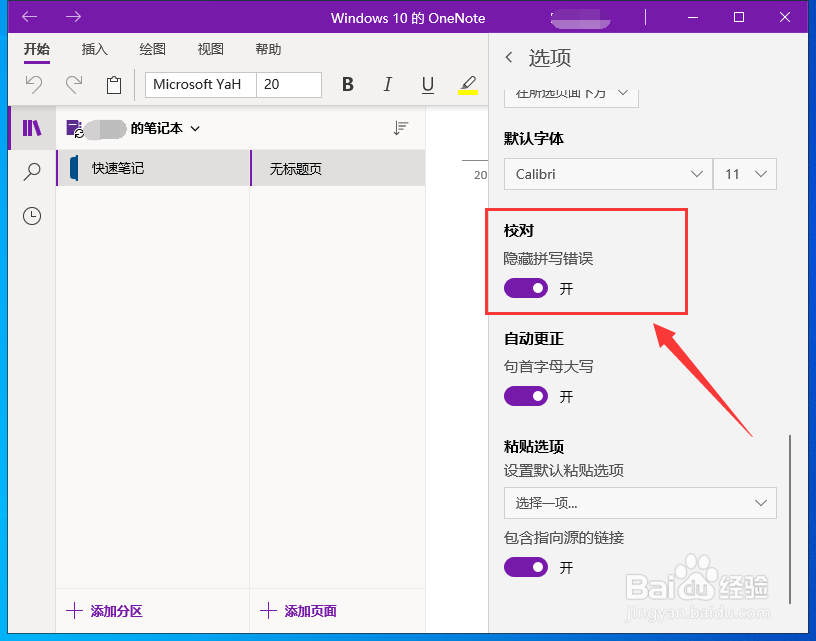Click the options panel scrollbar
Screen dimensions: 816x641
pos(790,519)
